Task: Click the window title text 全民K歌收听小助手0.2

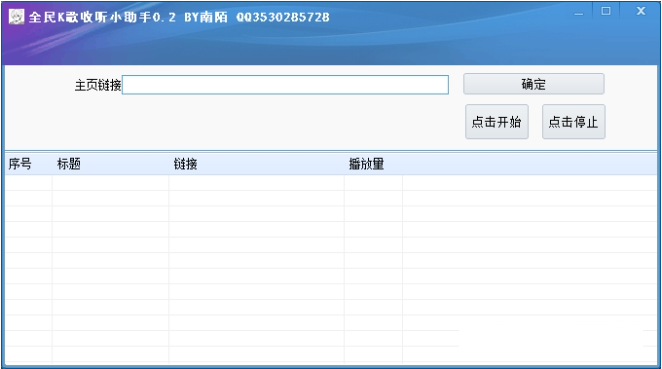Action: click(102, 17)
